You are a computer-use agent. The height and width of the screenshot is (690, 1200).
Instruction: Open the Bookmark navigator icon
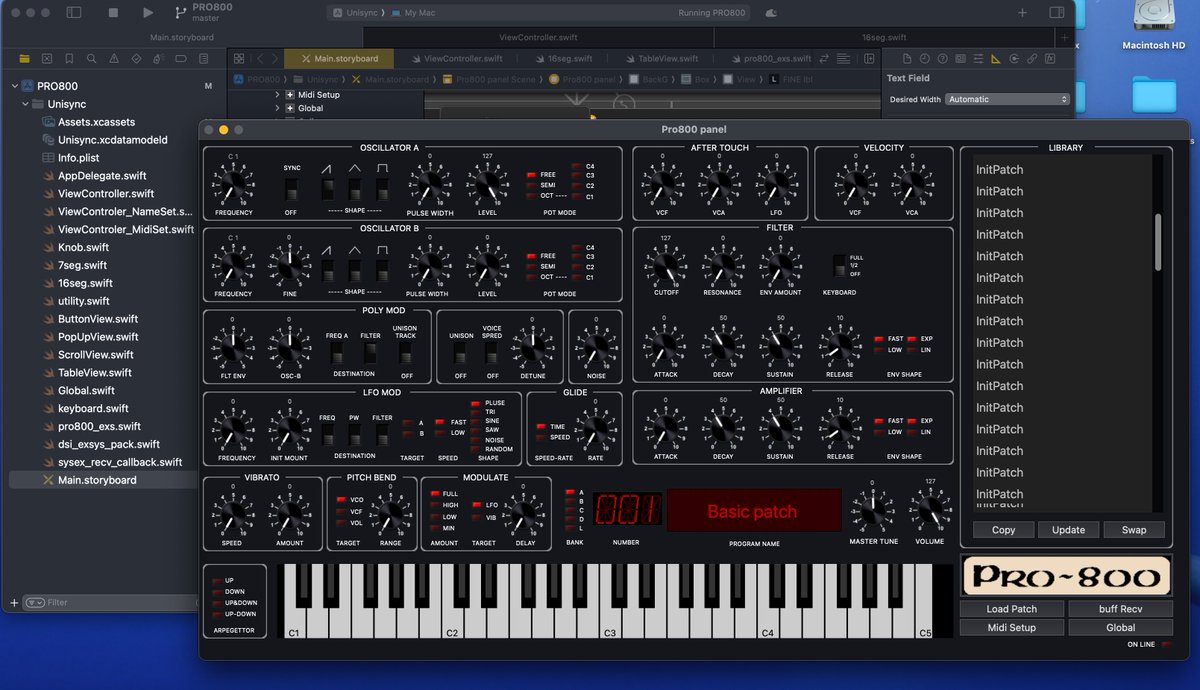[x=69, y=59]
